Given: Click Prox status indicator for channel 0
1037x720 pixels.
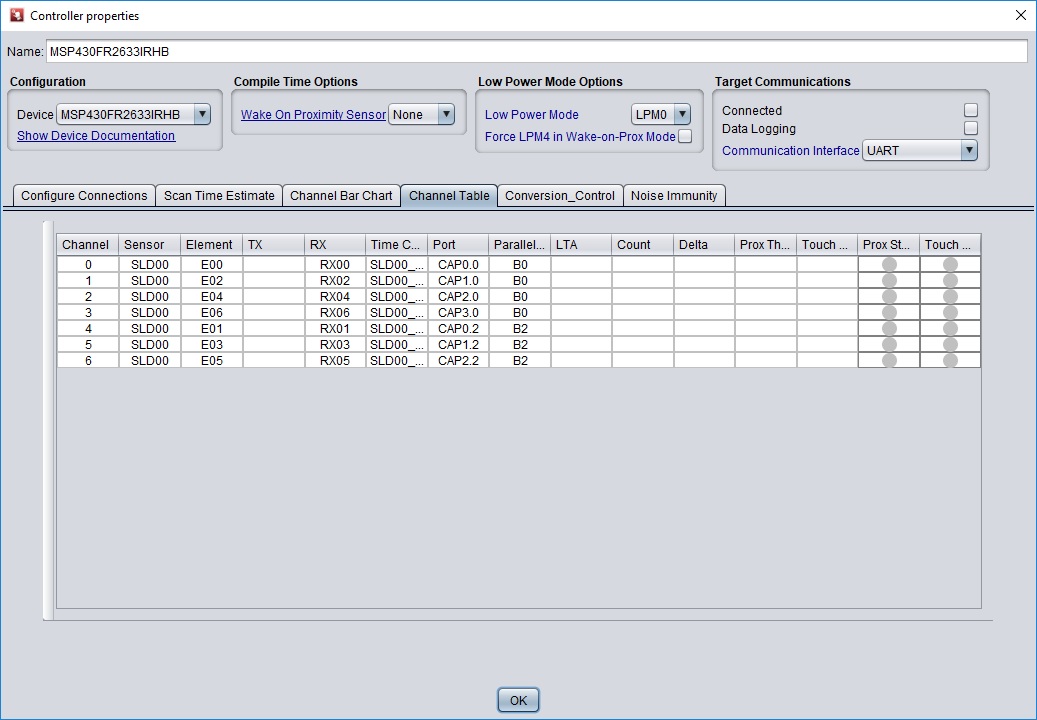Looking at the screenshot, I should 889,264.
